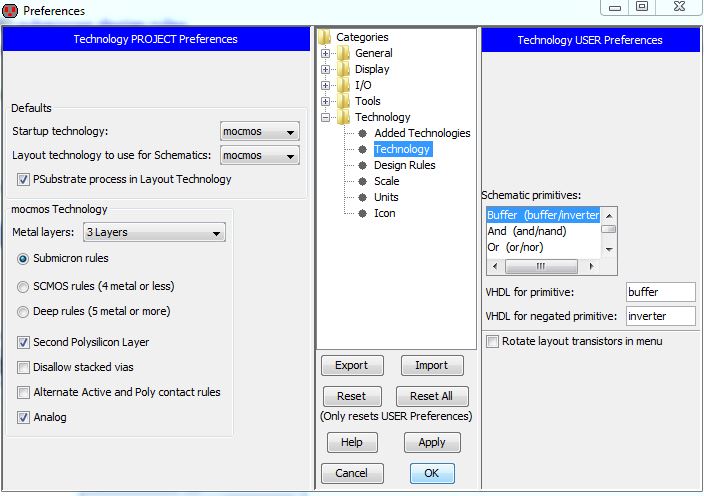Toggle the Analog checkbox
This screenshot has width=704, height=496.
[23, 417]
